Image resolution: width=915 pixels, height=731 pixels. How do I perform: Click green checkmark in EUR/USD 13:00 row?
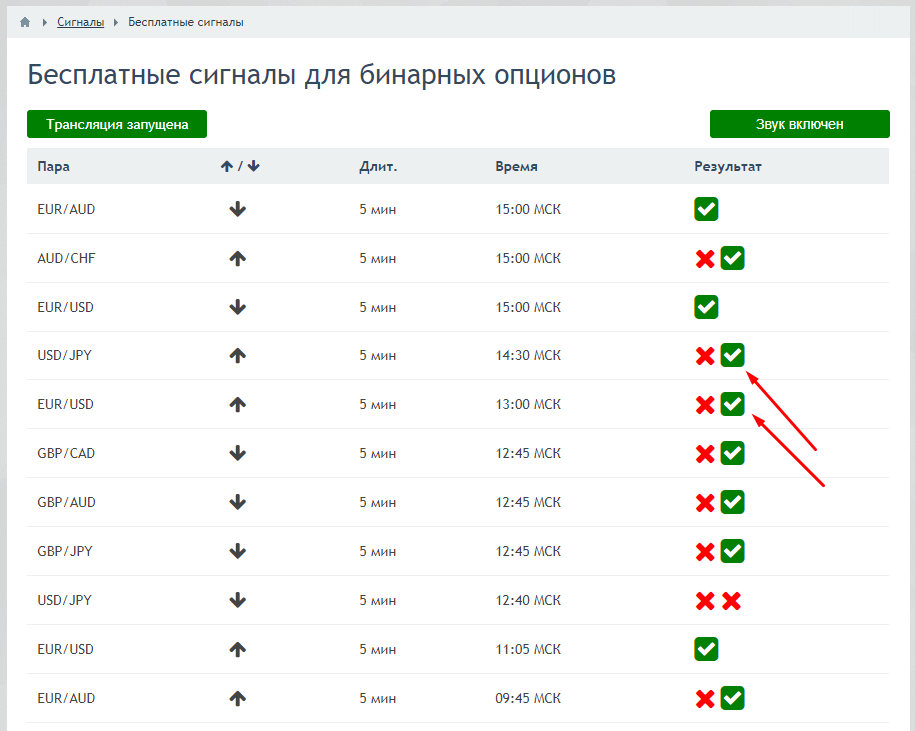pos(732,404)
